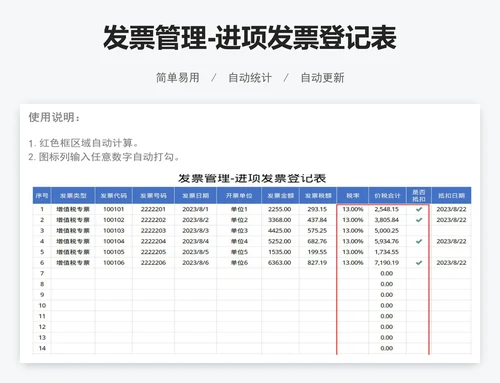Click invoice code cell 100106
This screenshot has height=383, width=500.
(114, 263)
